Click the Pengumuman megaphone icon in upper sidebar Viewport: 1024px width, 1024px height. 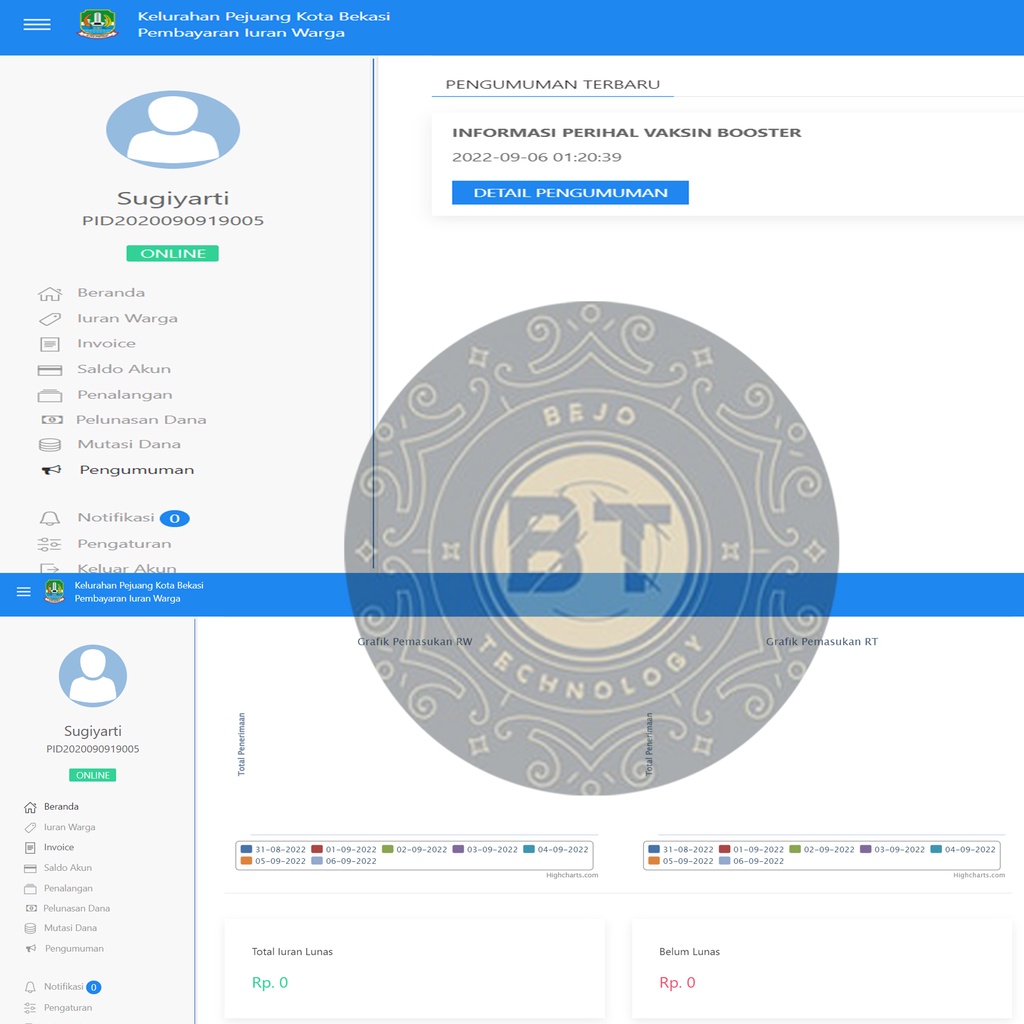(x=51, y=470)
